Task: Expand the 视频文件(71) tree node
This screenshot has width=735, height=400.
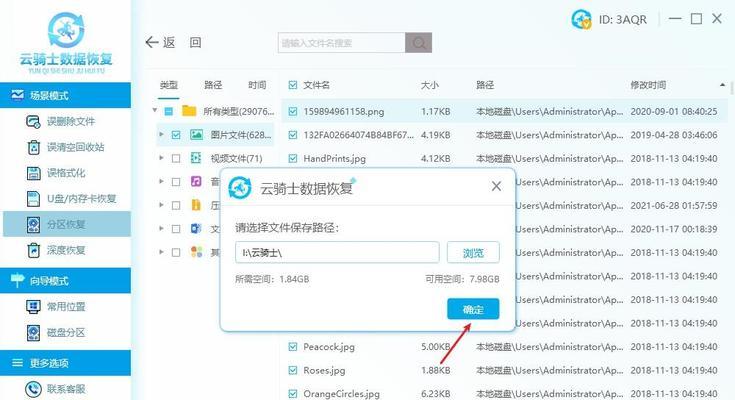Action: pyautogui.click(x=162, y=158)
